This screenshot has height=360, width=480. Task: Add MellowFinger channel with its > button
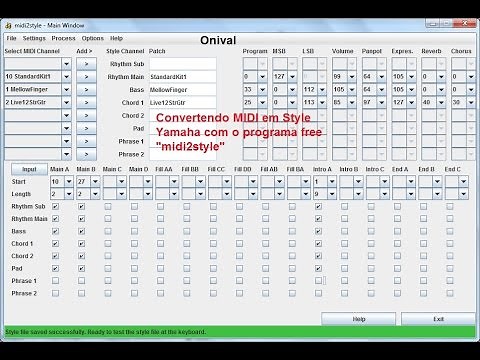(86, 90)
